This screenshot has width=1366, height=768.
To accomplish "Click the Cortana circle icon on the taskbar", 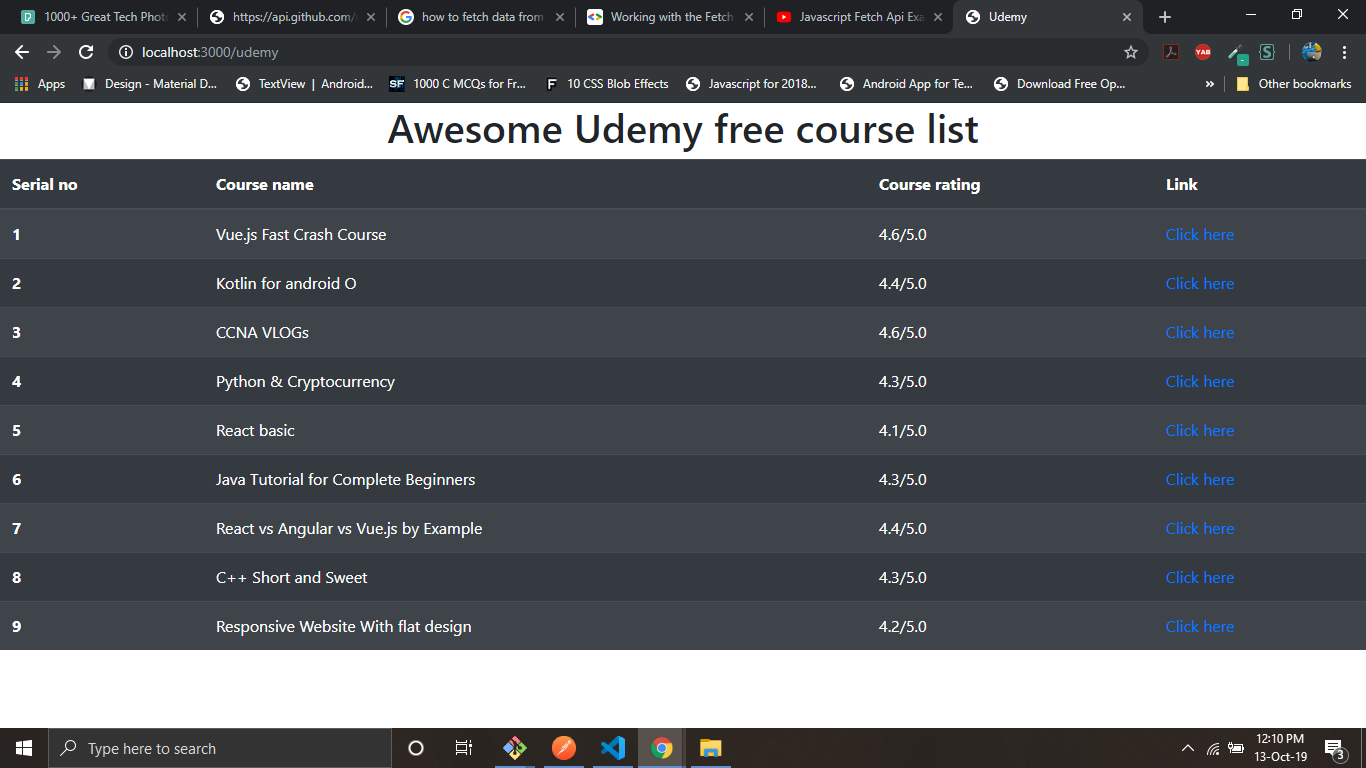I will [416, 748].
